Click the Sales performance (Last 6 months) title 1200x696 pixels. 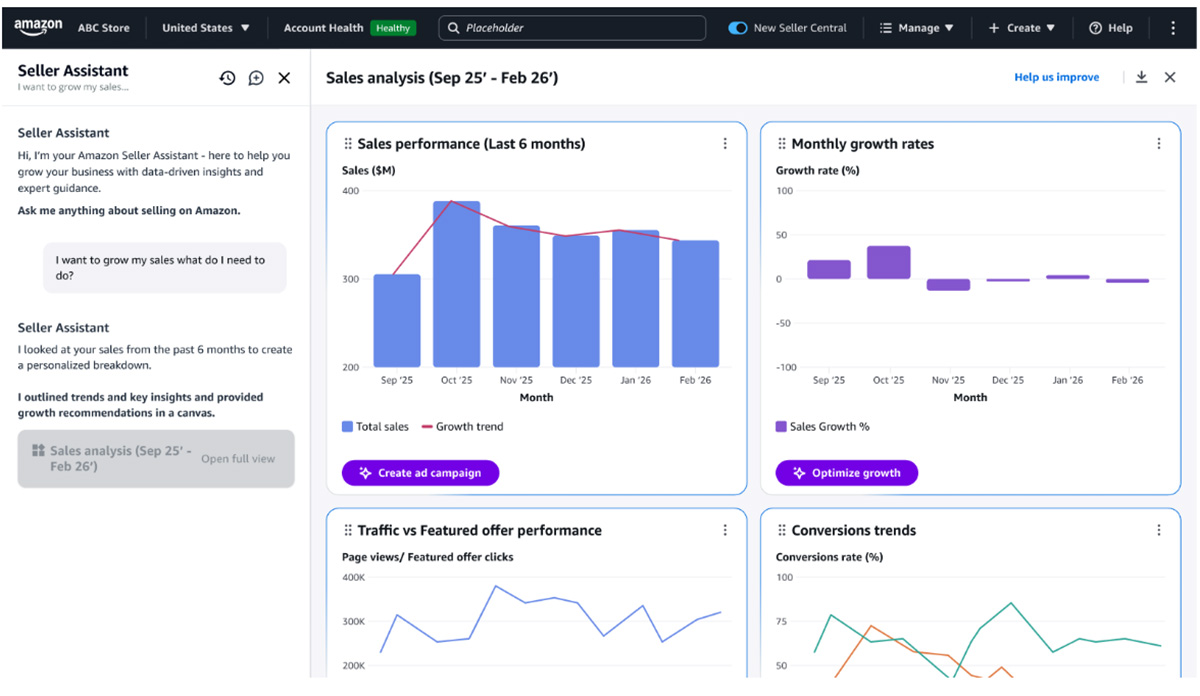click(x=471, y=144)
